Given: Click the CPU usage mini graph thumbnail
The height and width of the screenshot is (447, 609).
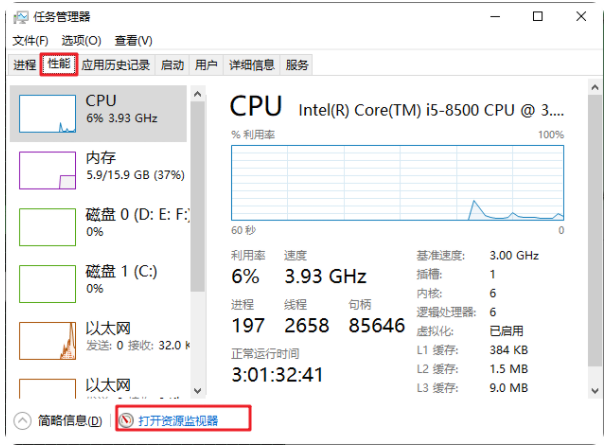Looking at the screenshot, I should tap(47, 113).
